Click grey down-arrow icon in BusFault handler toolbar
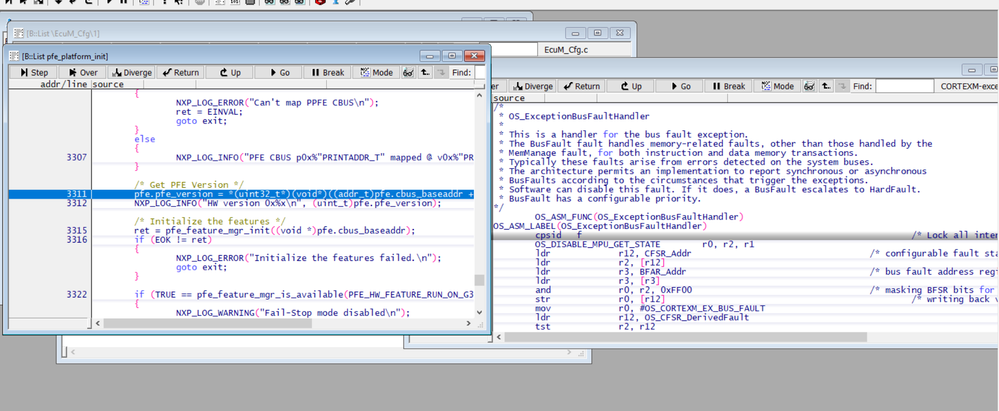This screenshot has width=999, height=411. 842,86
